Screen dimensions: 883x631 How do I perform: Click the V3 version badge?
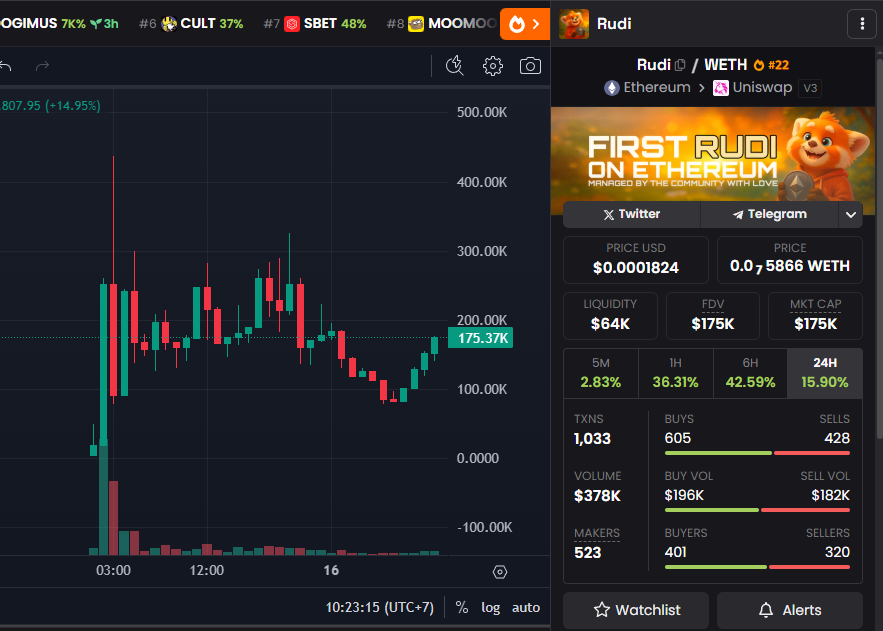810,88
